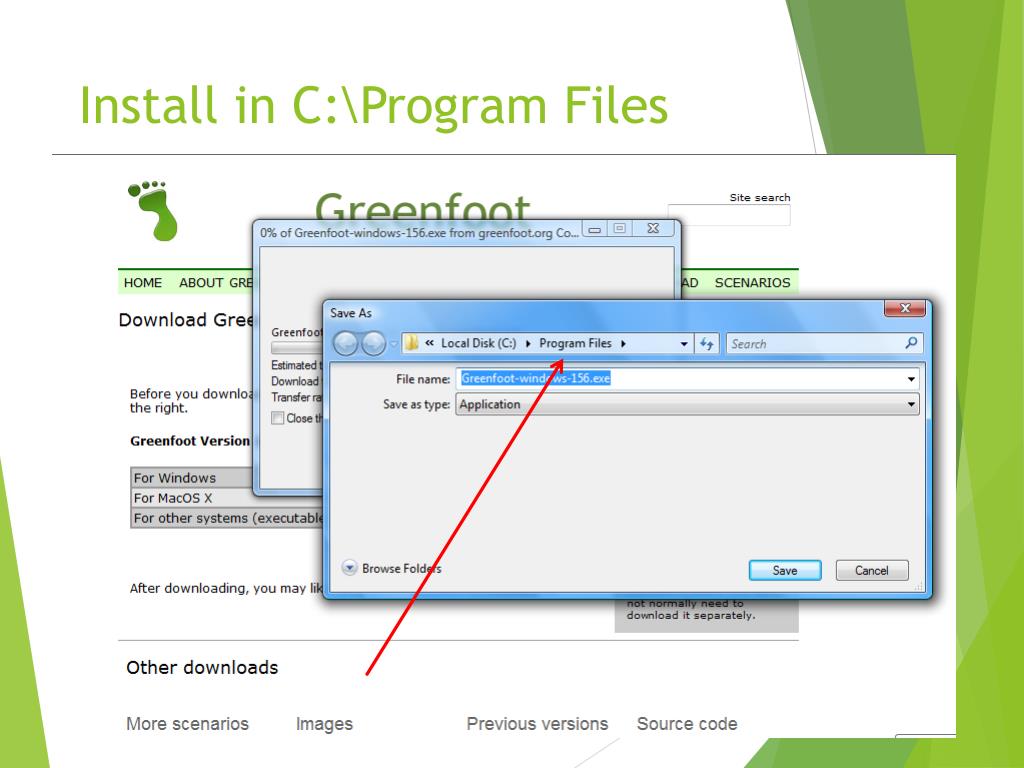Image resolution: width=1024 pixels, height=768 pixels.
Task: Select Program Files in breadcrumb path
Action: click(x=575, y=344)
